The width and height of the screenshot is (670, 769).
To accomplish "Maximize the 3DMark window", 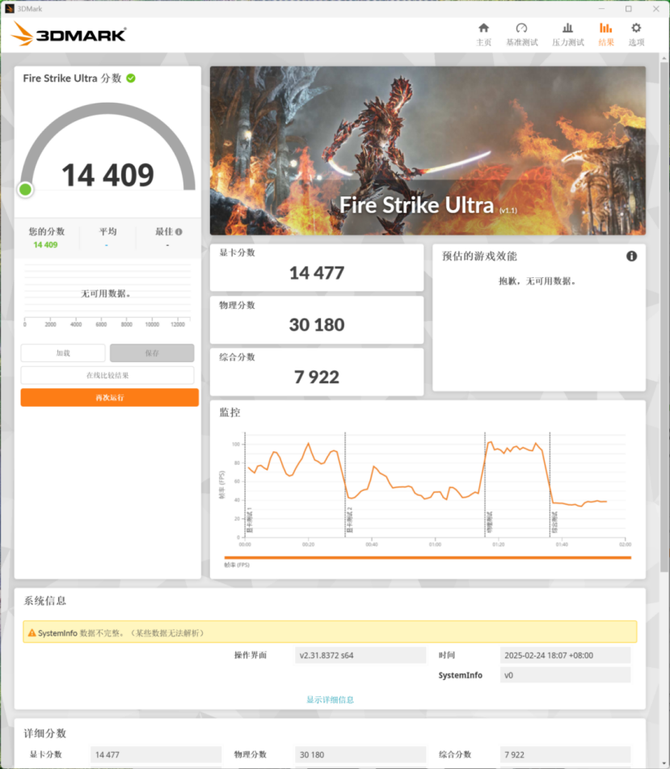I will coord(628,9).
